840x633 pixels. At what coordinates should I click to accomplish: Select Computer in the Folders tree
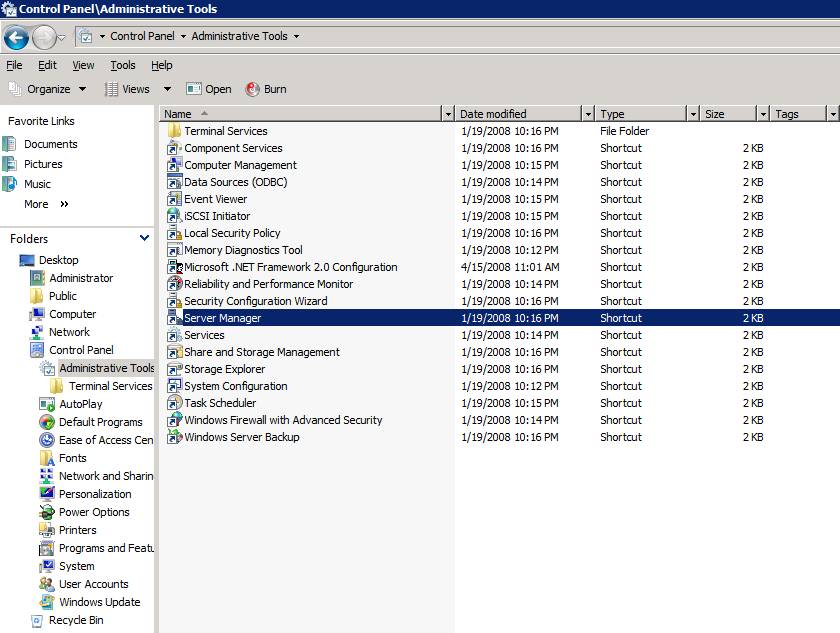coord(72,314)
